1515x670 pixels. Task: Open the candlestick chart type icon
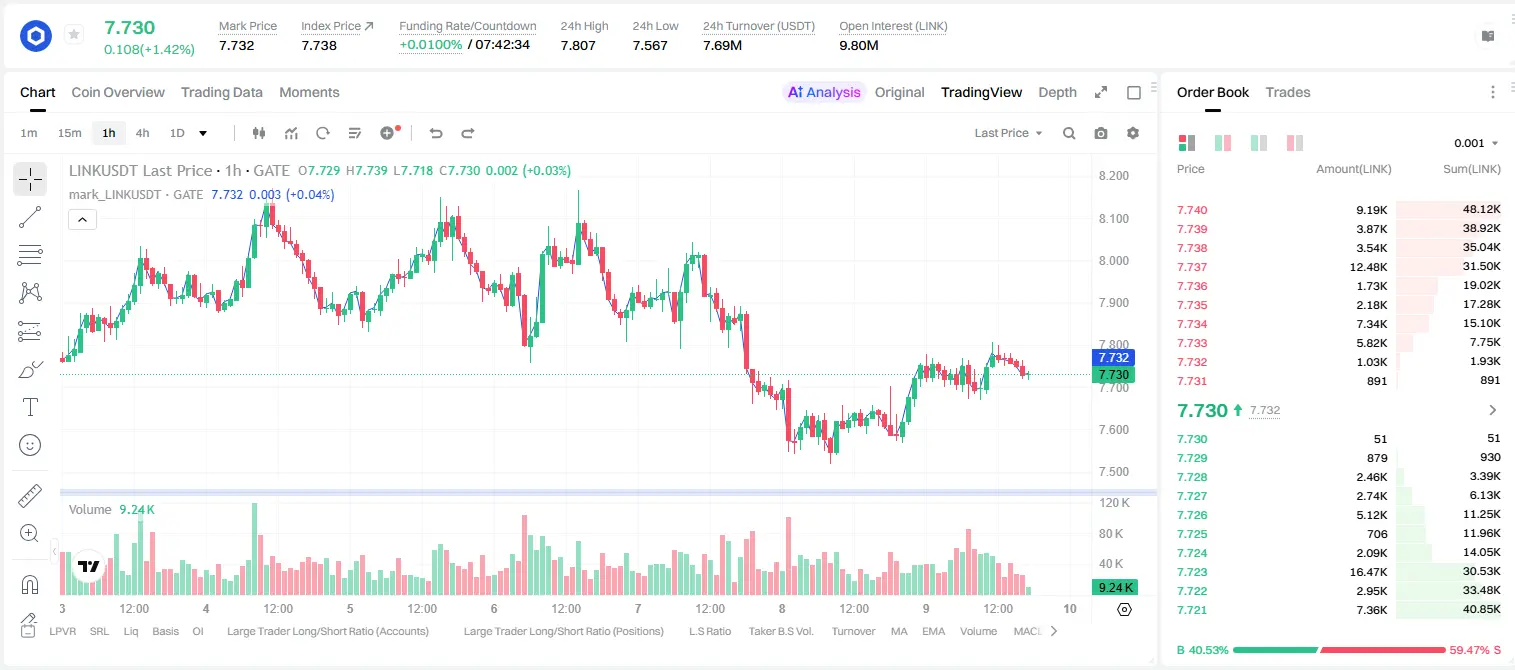(x=259, y=133)
